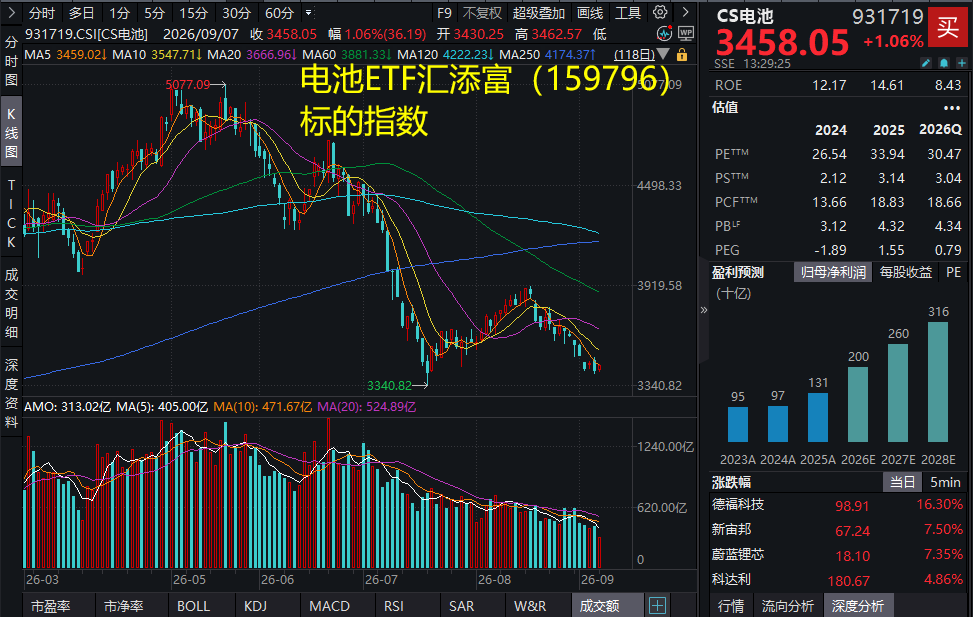Open the settings gear in chart toolbar

pyautogui.click(x=660, y=12)
